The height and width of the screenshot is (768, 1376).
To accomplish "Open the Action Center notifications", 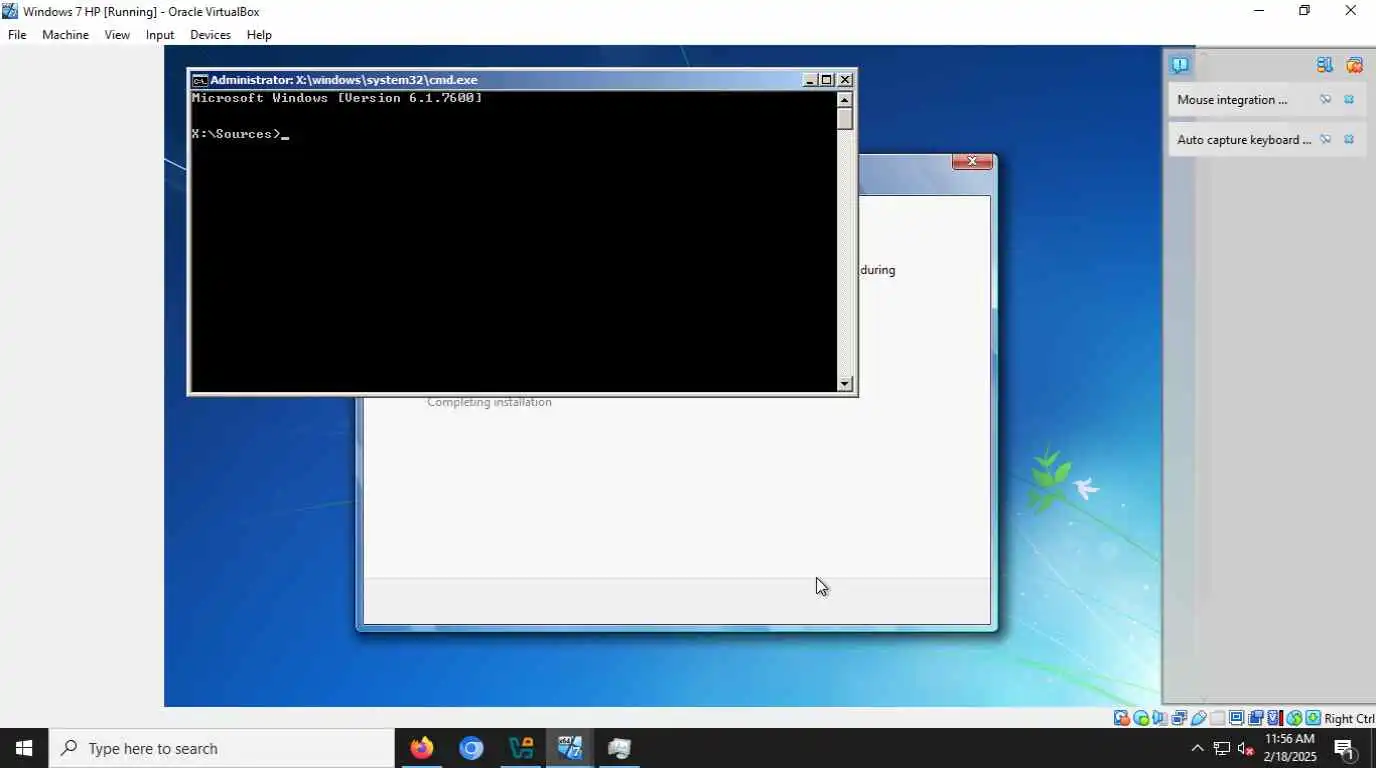I will click(x=1345, y=748).
